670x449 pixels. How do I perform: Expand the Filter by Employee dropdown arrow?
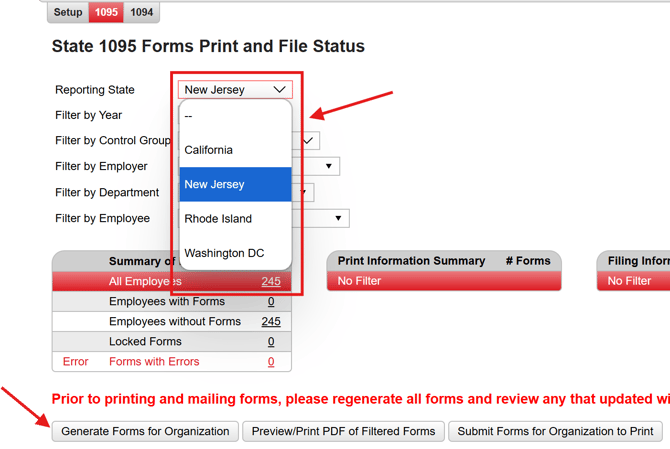[x=338, y=218]
